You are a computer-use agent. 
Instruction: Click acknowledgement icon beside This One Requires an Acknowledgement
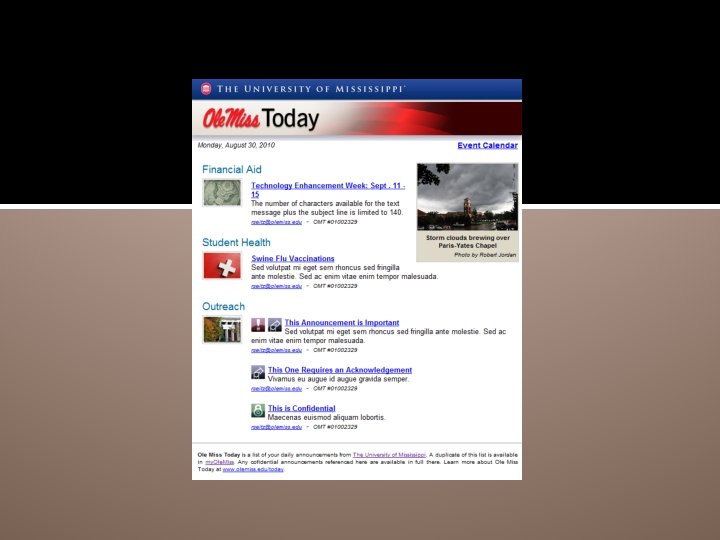(x=258, y=372)
